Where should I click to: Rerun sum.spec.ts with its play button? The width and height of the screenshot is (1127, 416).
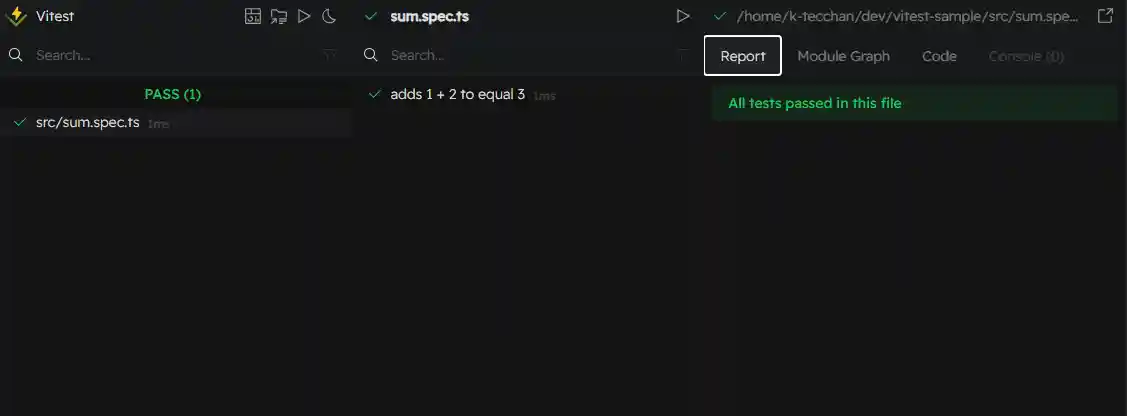(683, 16)
